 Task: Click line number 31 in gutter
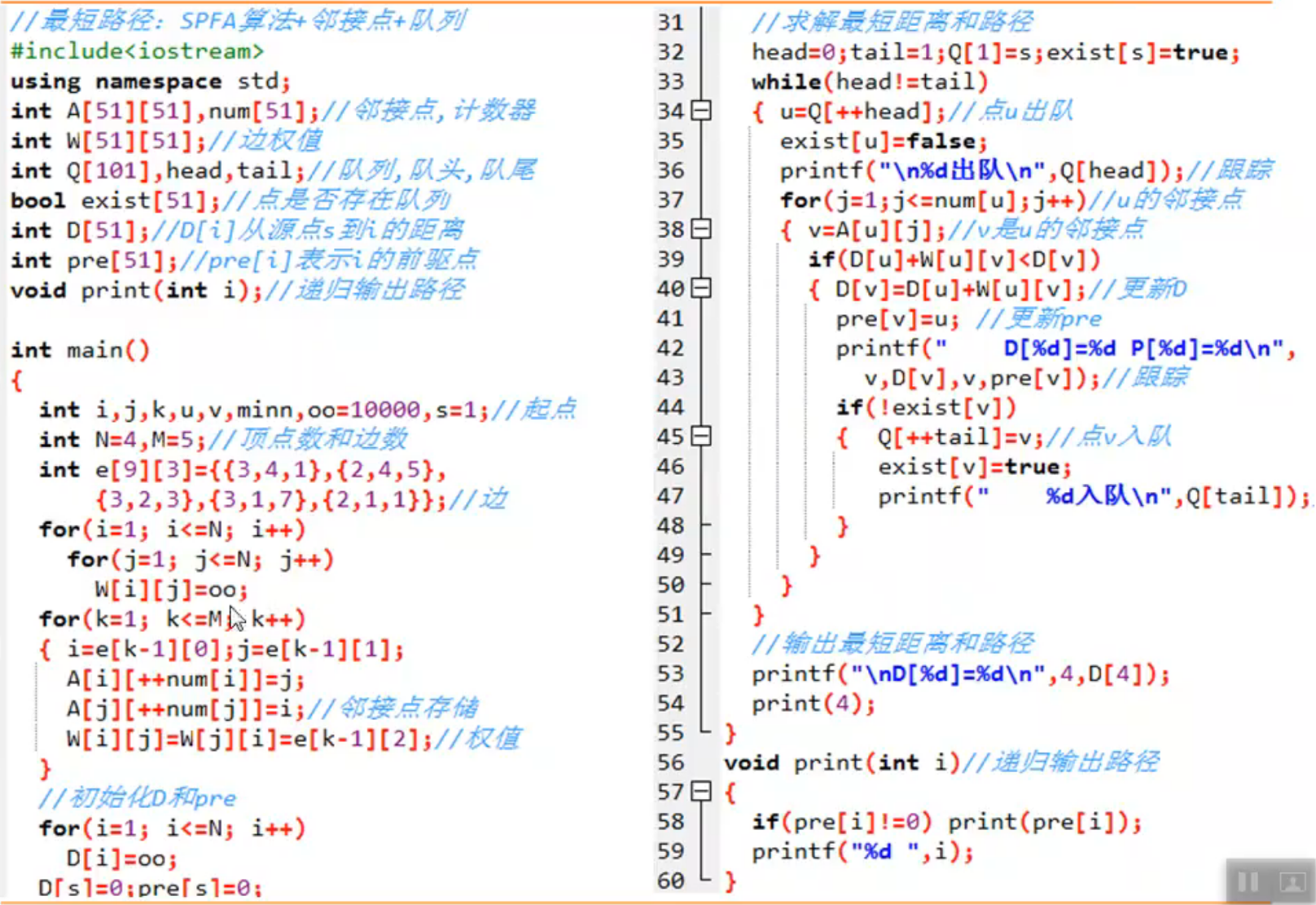pyautogui.click(x=671, y=22)
